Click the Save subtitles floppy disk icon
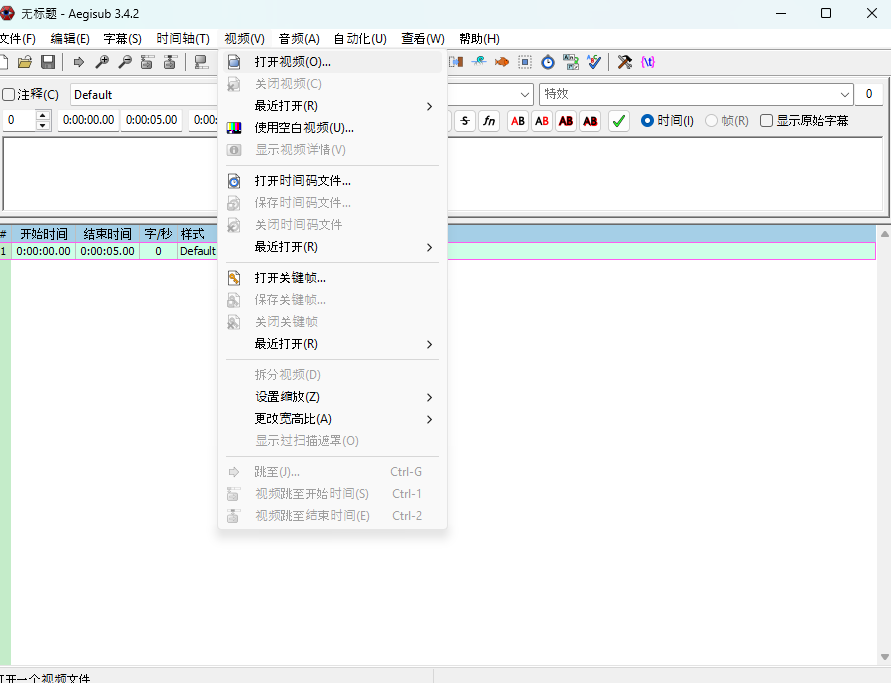 click(47, 62)
